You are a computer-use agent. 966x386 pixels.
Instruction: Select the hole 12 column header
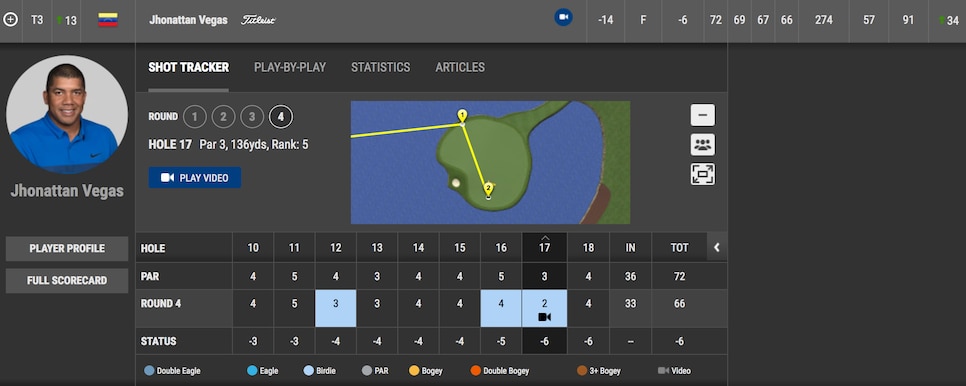(336, 247)
